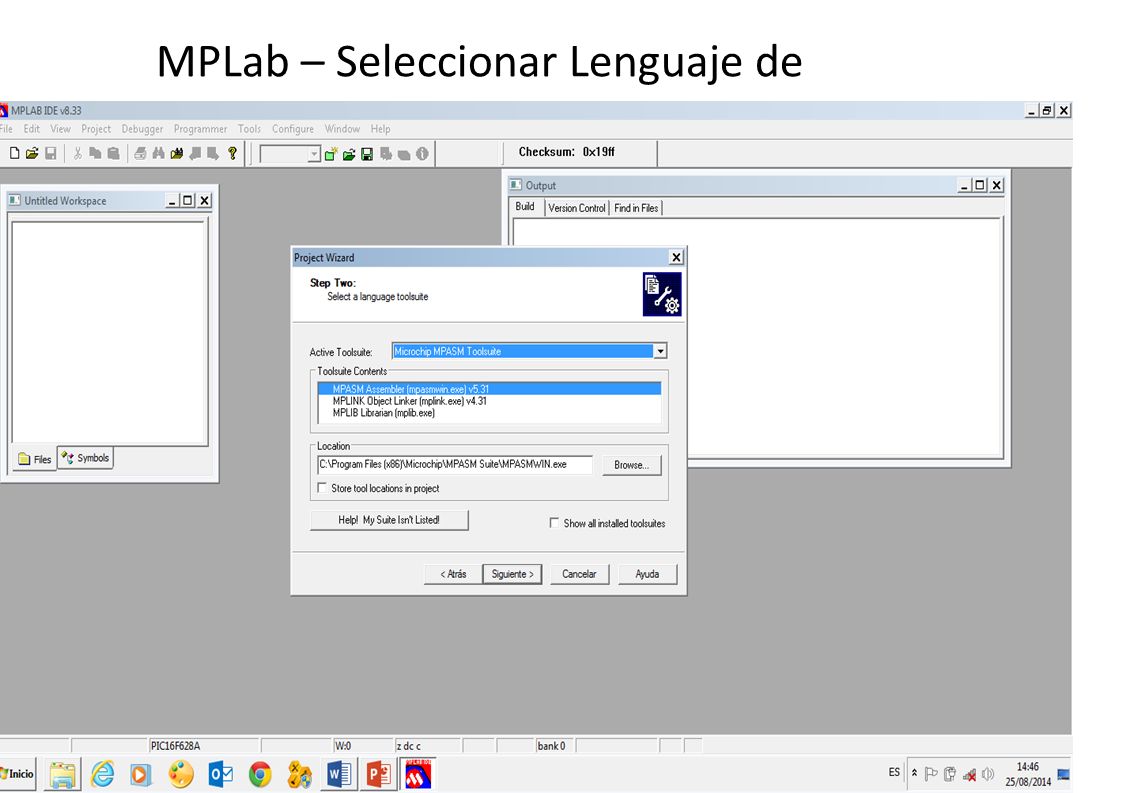Open the Active Toolsuite dropdown arrow
This screenshot has width=1122, height=793.
click(660, 351)
